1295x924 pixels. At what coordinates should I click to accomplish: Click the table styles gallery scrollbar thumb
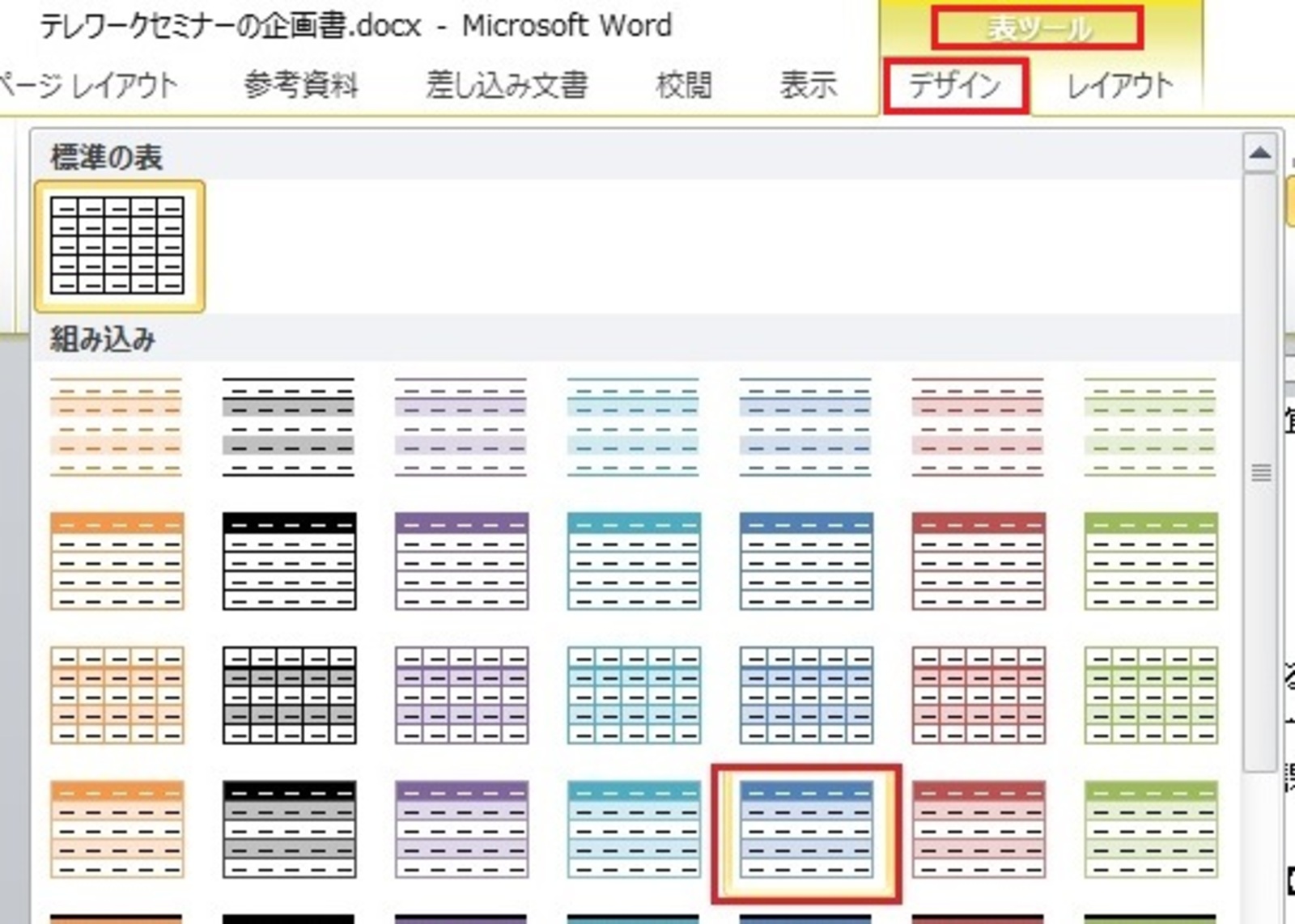[1260, 473]
